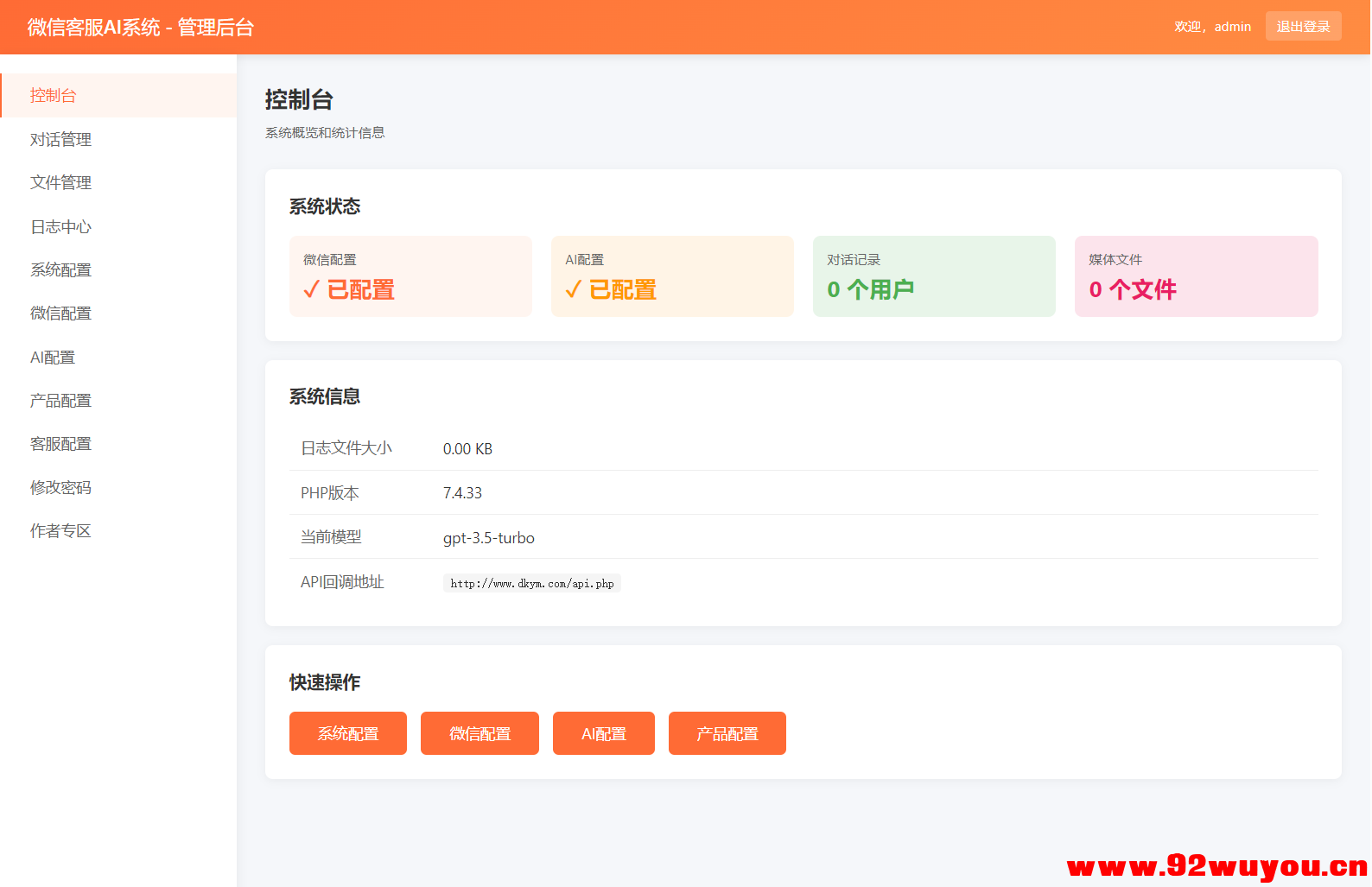Select 文件管理 sidebar item
The height and width of the screenshot is (887, 1372).
coord(60,182)
